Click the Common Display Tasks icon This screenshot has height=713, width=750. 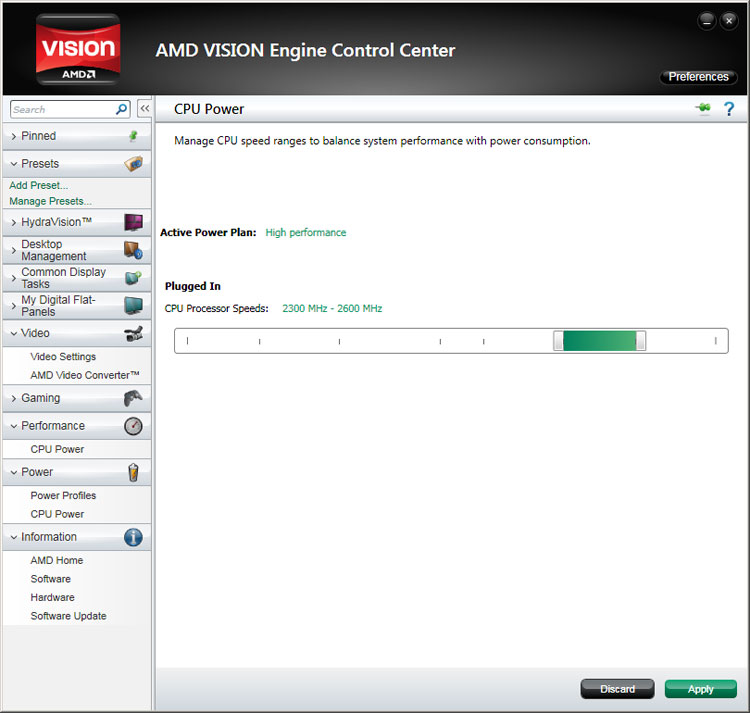(133, 278)
